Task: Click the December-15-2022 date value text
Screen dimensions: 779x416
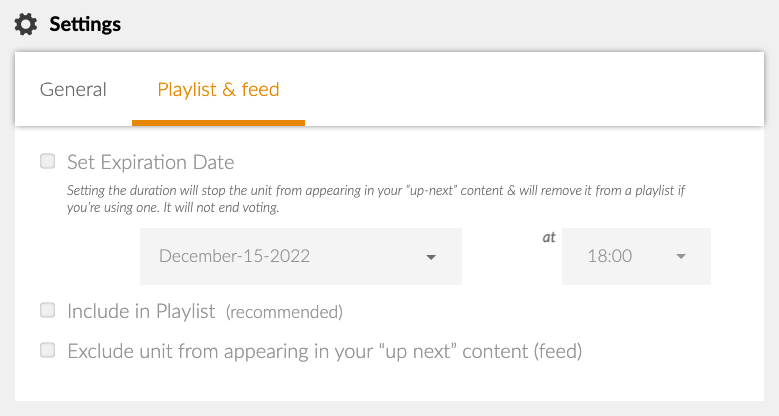Action: (x=234, y=256)
